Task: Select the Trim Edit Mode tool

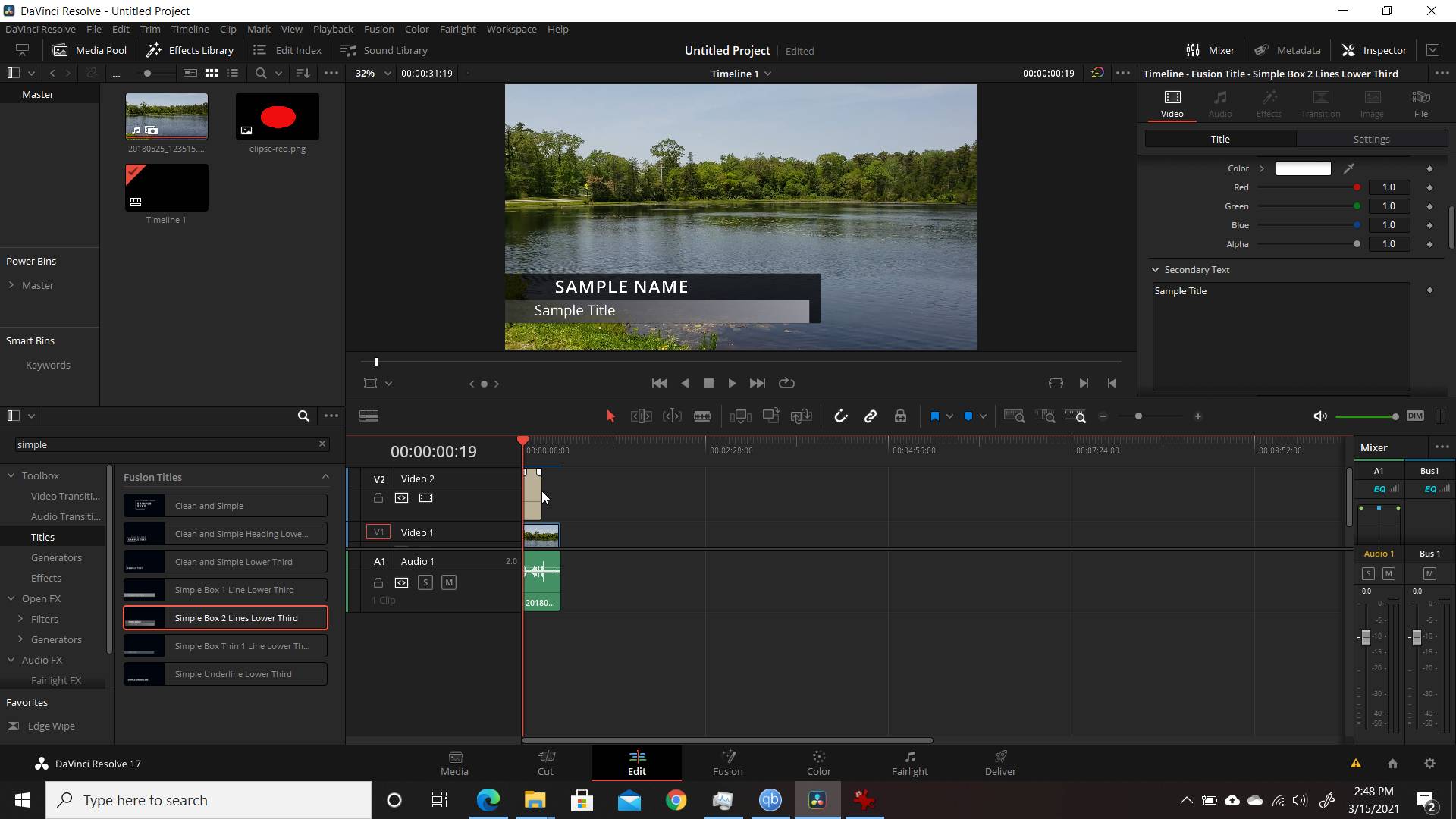Action: [641, 416]
